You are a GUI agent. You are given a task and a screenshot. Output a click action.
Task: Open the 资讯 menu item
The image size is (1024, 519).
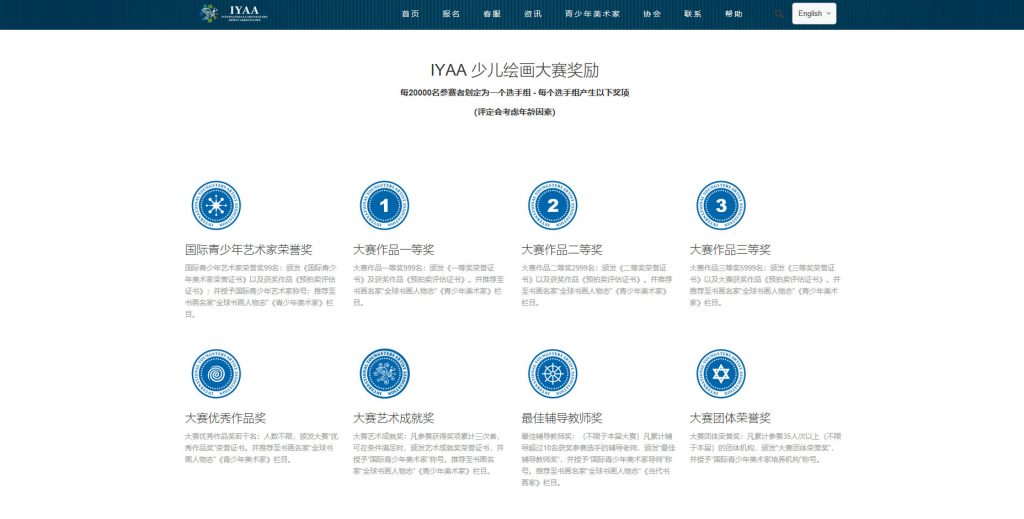point(532,14)
